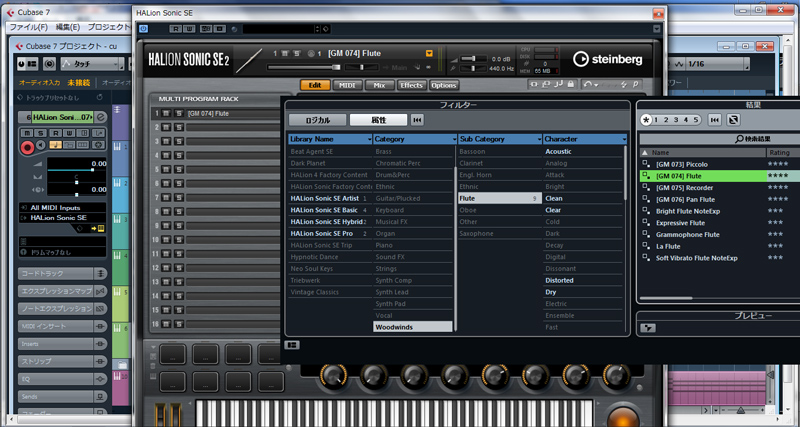Open the タッチ automation mode dropdown in Cubase
800x427 pixels.
(x=92, y=64)
